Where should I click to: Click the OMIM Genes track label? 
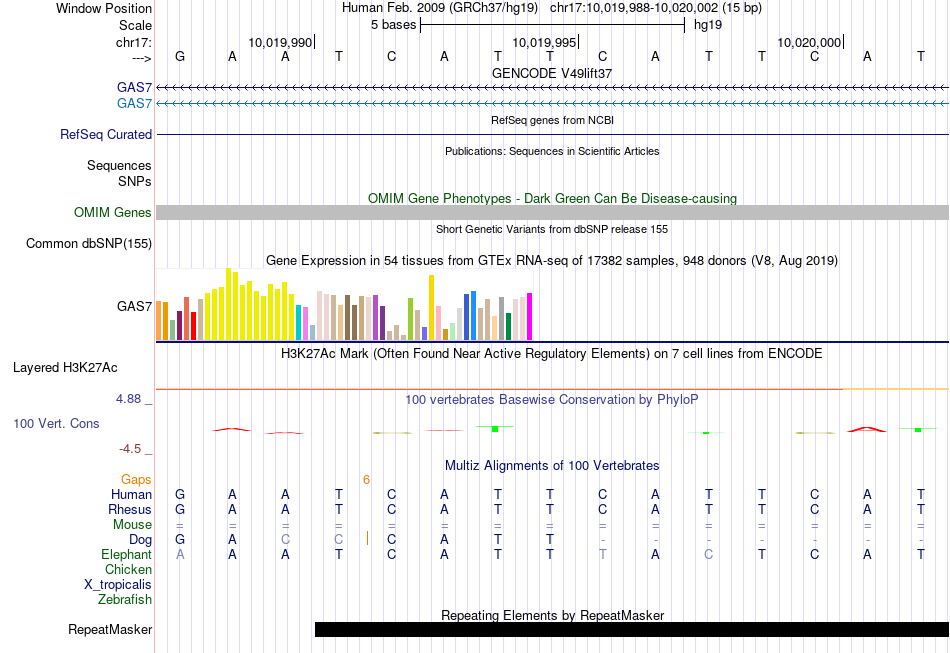click(x=112, y=212)
